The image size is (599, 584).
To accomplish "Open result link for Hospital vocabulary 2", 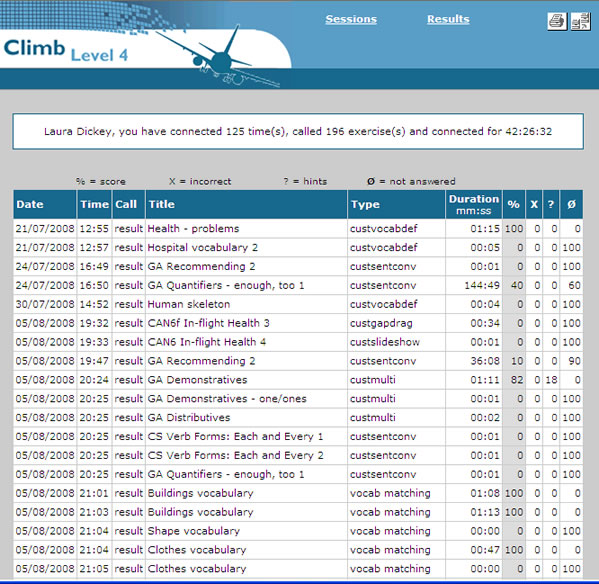I will tap(128, 248).
